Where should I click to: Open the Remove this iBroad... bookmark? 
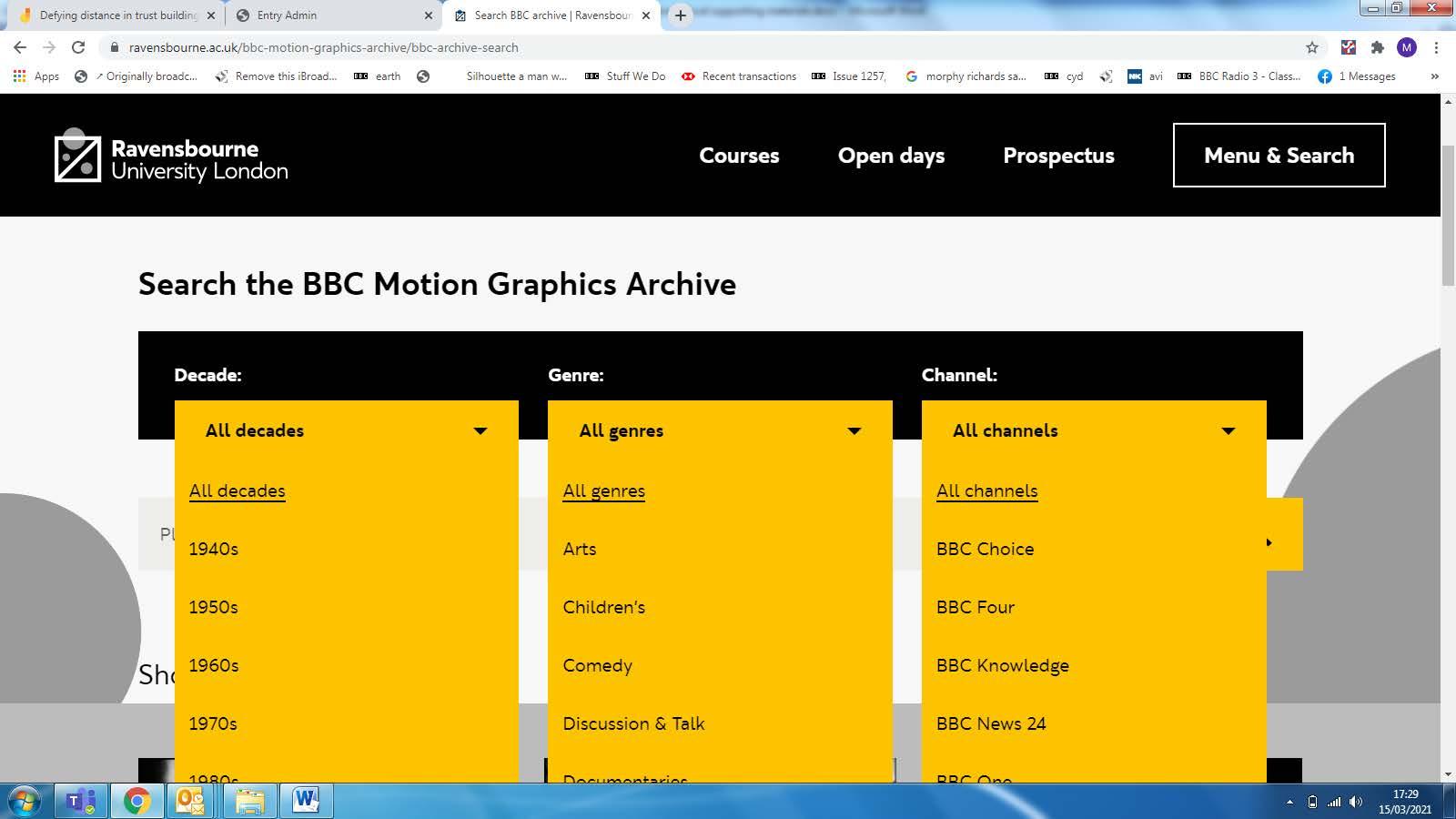[x=276, y=76]
